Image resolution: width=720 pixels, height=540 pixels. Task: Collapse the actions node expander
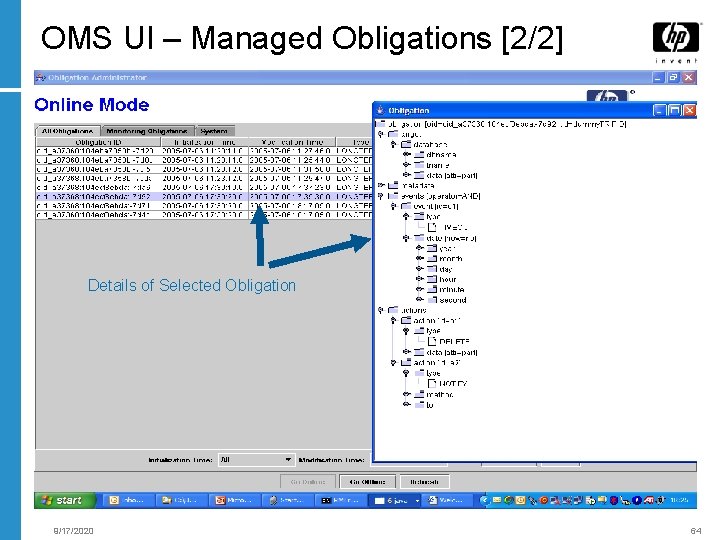tap(380, 310)
